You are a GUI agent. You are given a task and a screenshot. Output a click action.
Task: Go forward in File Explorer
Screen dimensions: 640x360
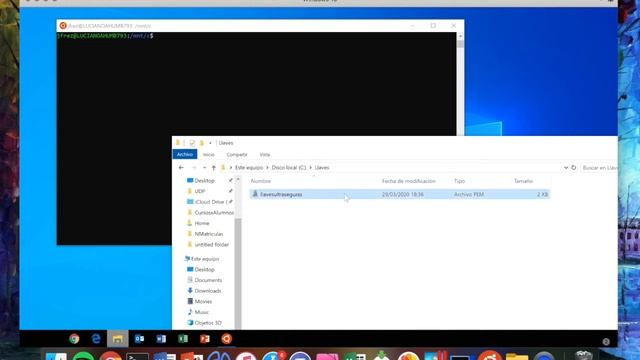pos(194,168)
